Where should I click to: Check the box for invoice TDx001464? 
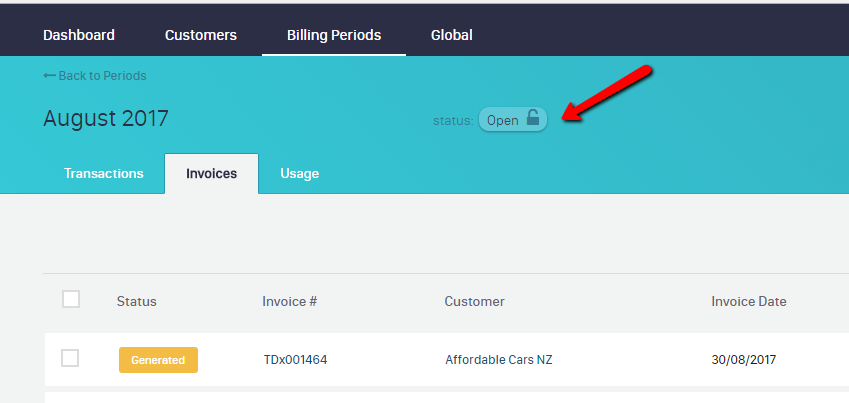pyautogui.click(x=70, y=358)
